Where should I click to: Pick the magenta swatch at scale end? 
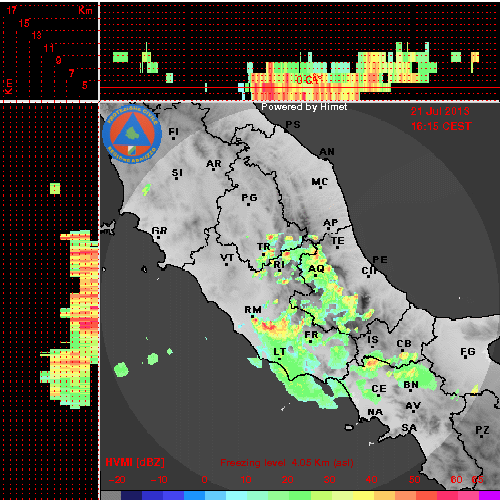coord(489,495)
